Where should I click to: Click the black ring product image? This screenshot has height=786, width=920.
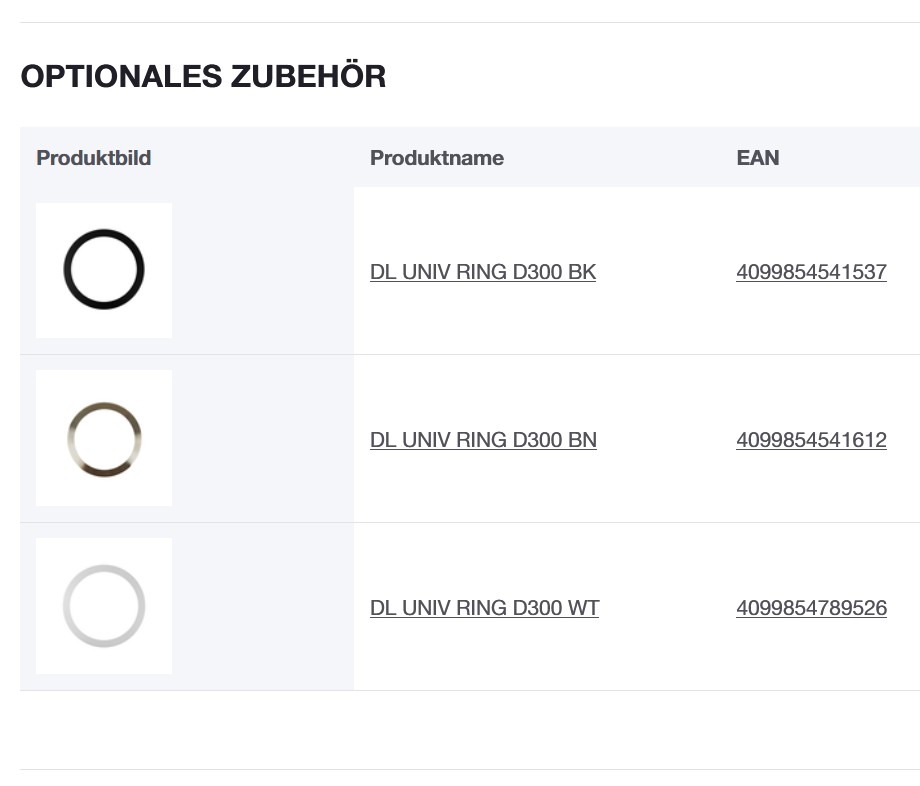point(104,270)
